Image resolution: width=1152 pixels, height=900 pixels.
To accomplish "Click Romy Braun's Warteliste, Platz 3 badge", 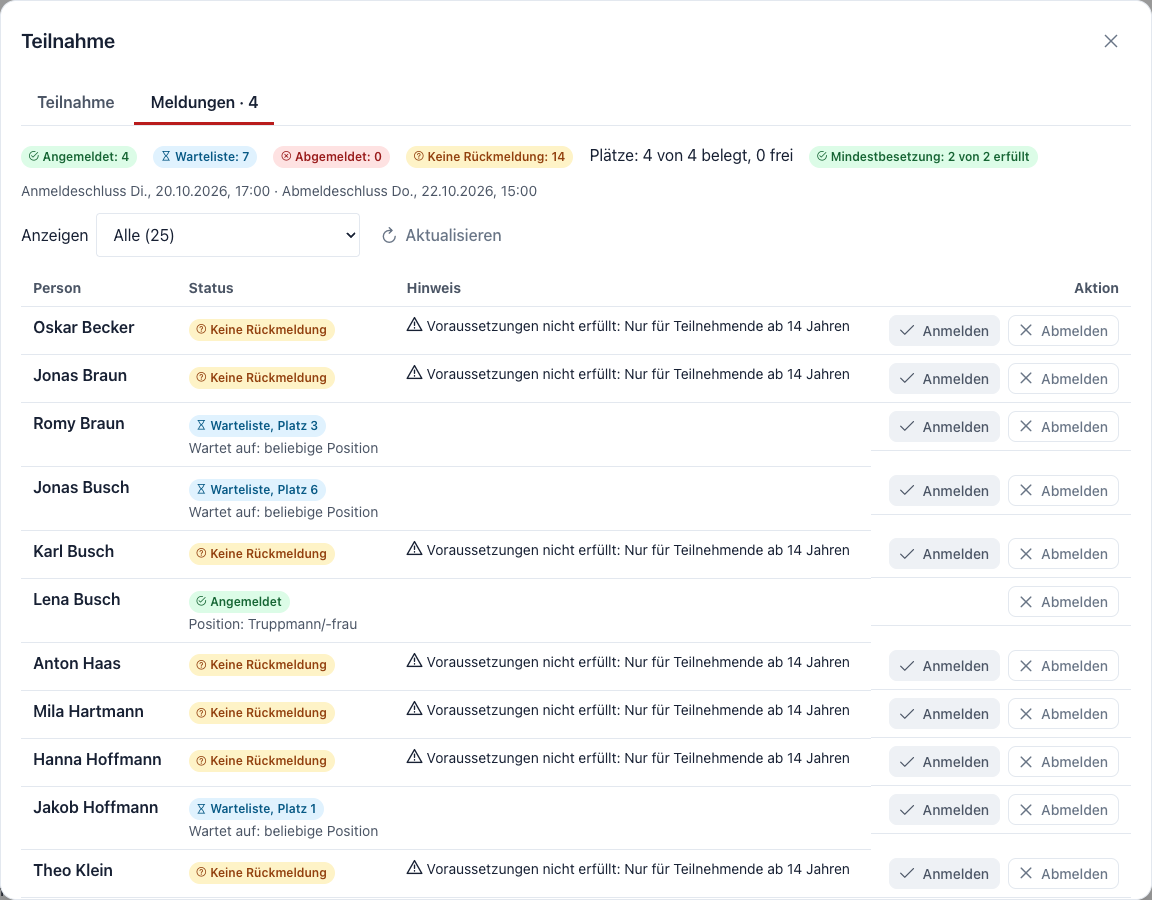I will point(257,425).
